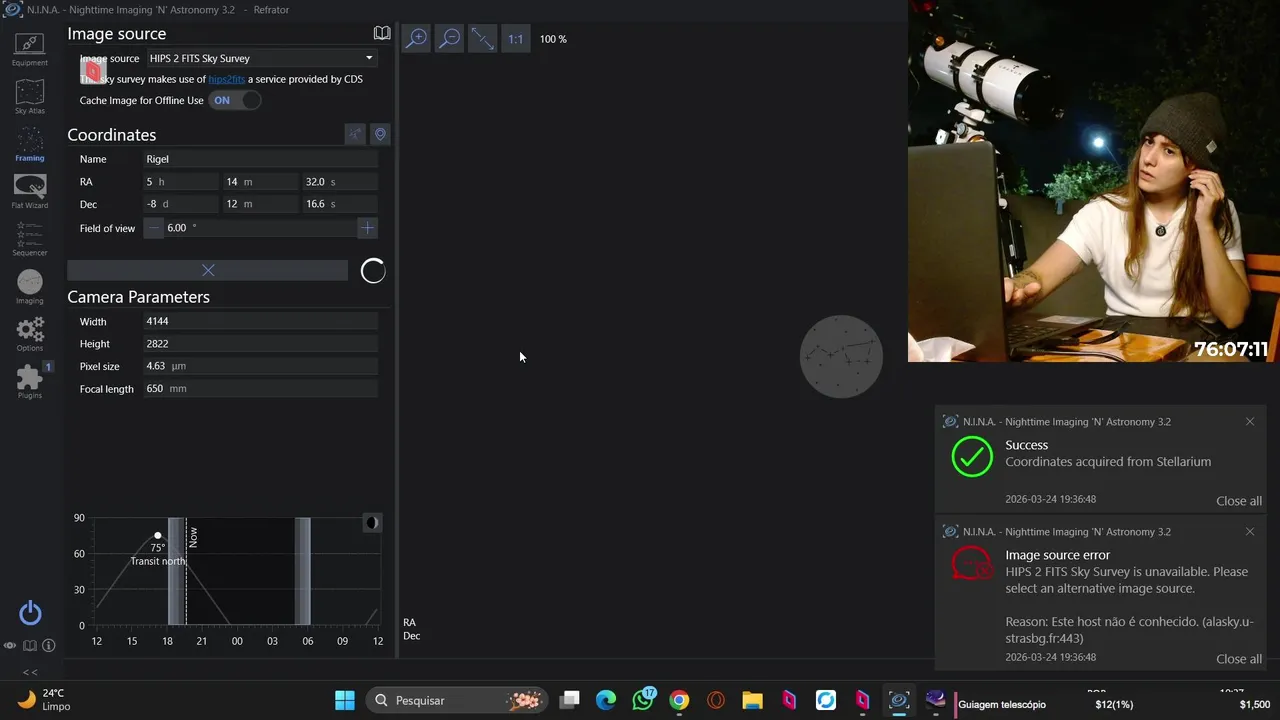The width and height of the screenshot is (1280, 720).
Task: Dismiss the Image source error with X
Action: tap(1250, 532)
